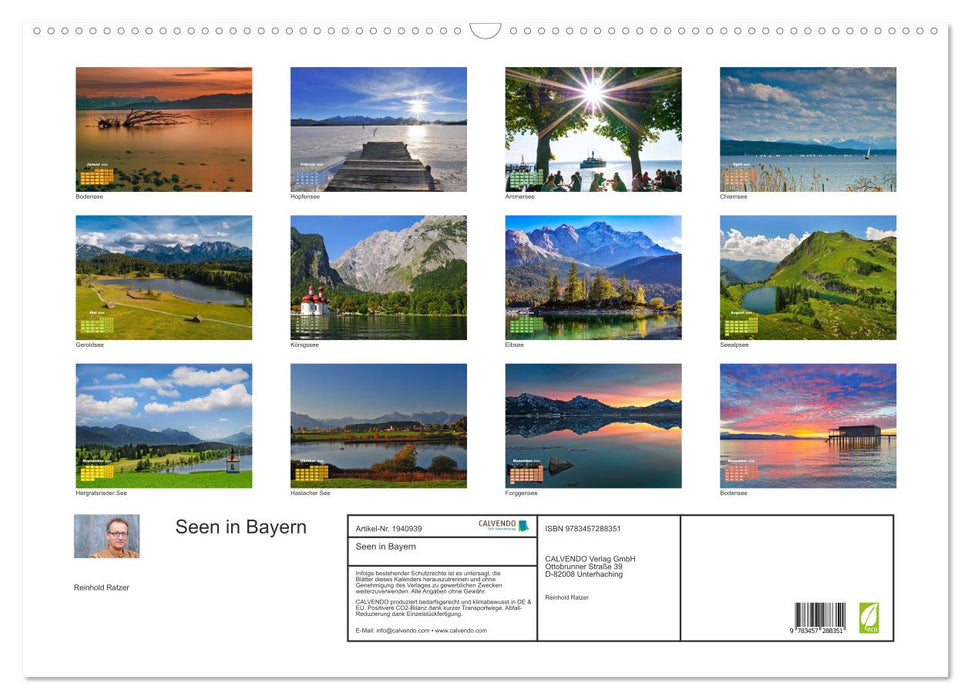Click the www.calvendo.com website link

(x=463, y=630)
